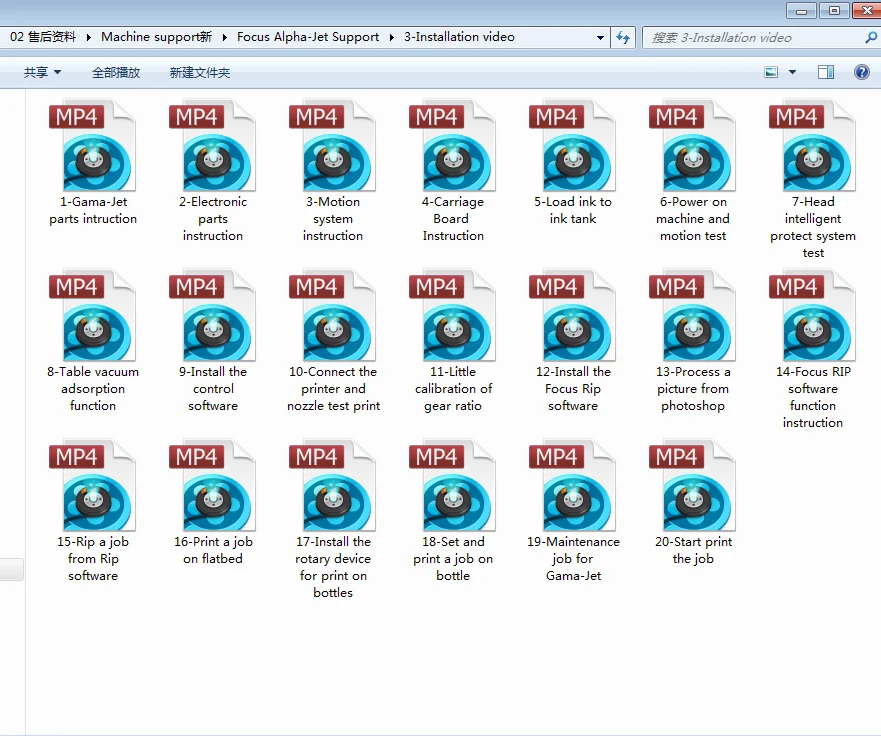Click the 10-Connect the printer and nozzle test print icon
881x736 pixels.
(x=333, y=316)
